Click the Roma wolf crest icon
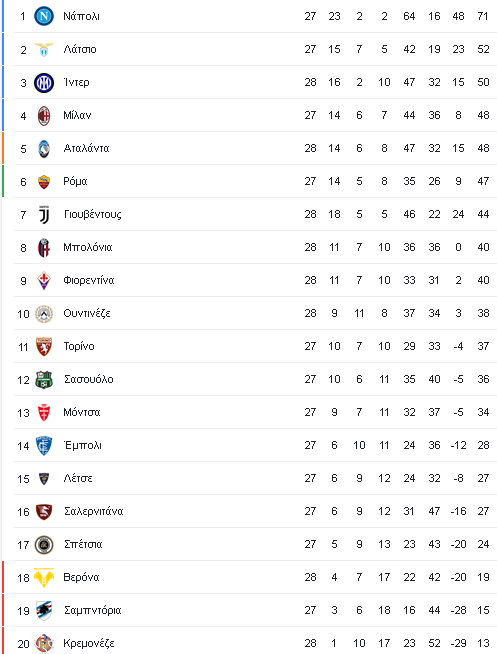The width and height of the screenshot is (497, 654). (x=44, y=182)
